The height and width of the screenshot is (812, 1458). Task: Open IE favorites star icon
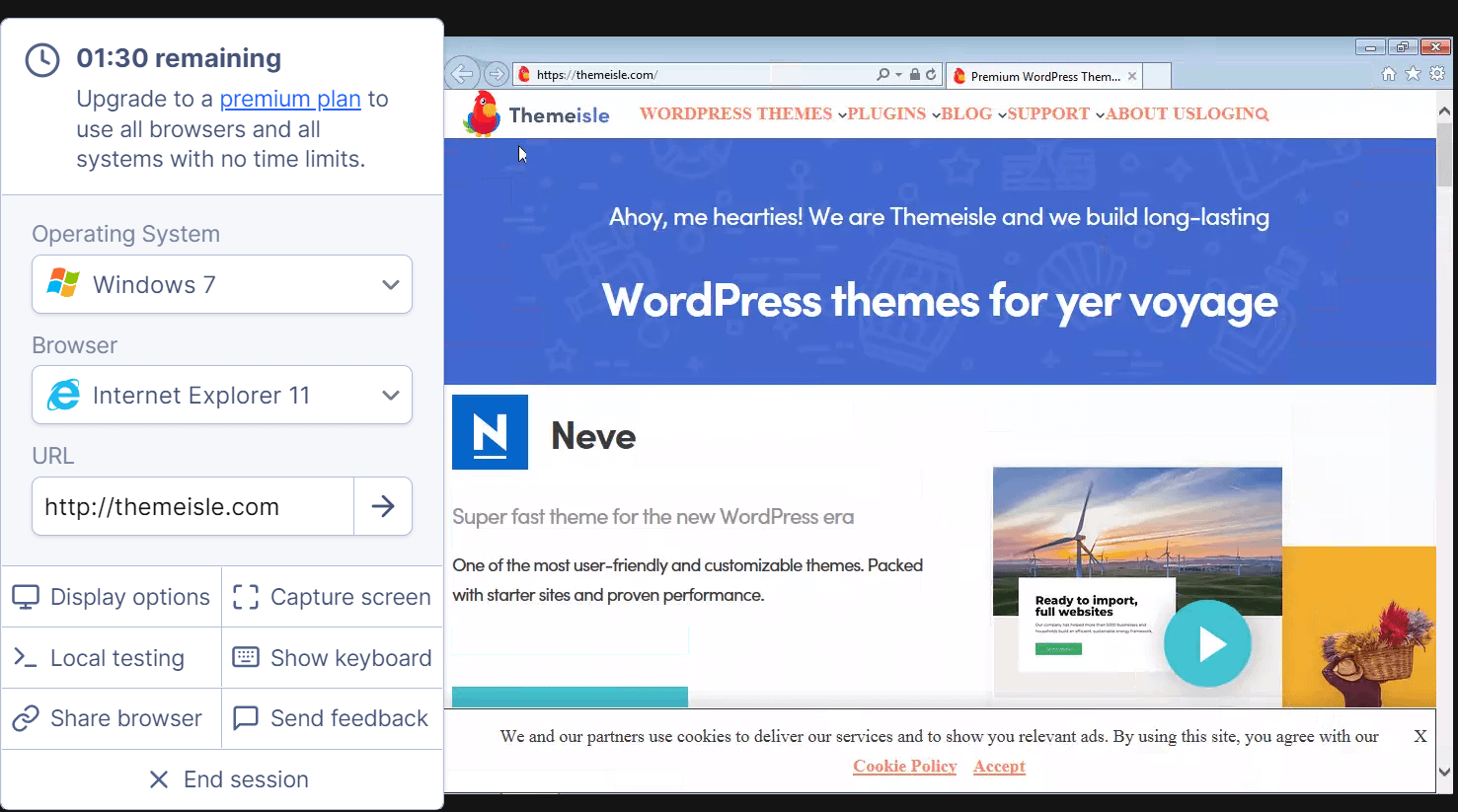1414,74
